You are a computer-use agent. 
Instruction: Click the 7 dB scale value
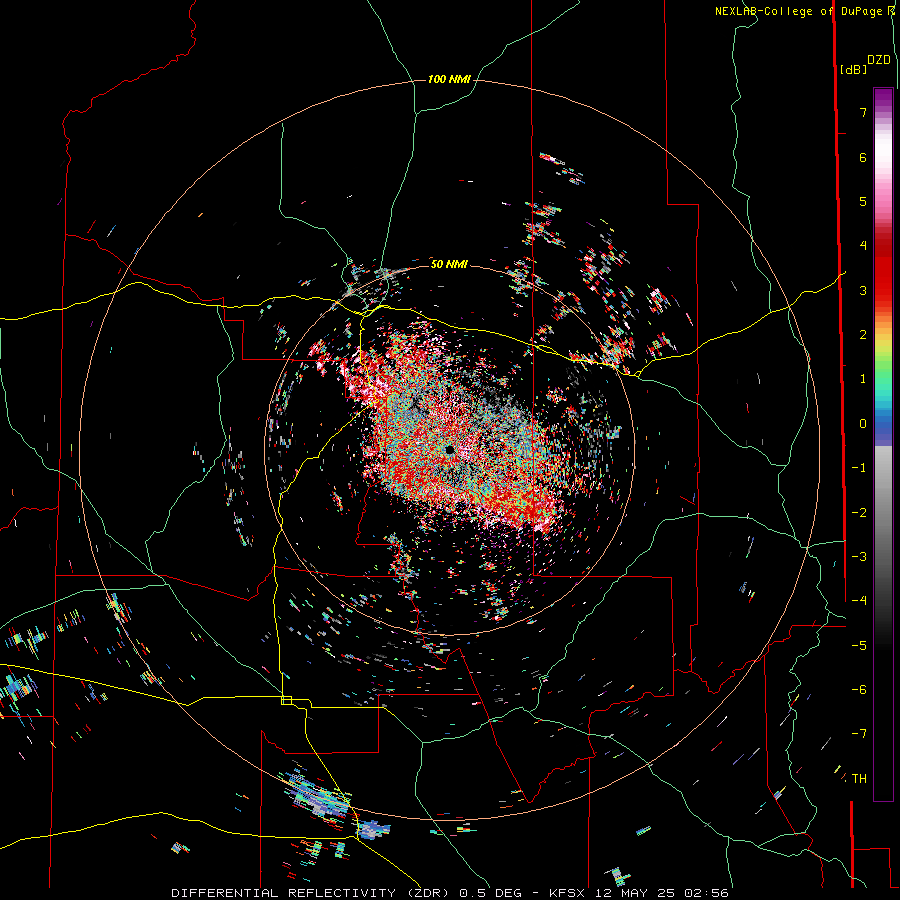click(x=863, y=112)
